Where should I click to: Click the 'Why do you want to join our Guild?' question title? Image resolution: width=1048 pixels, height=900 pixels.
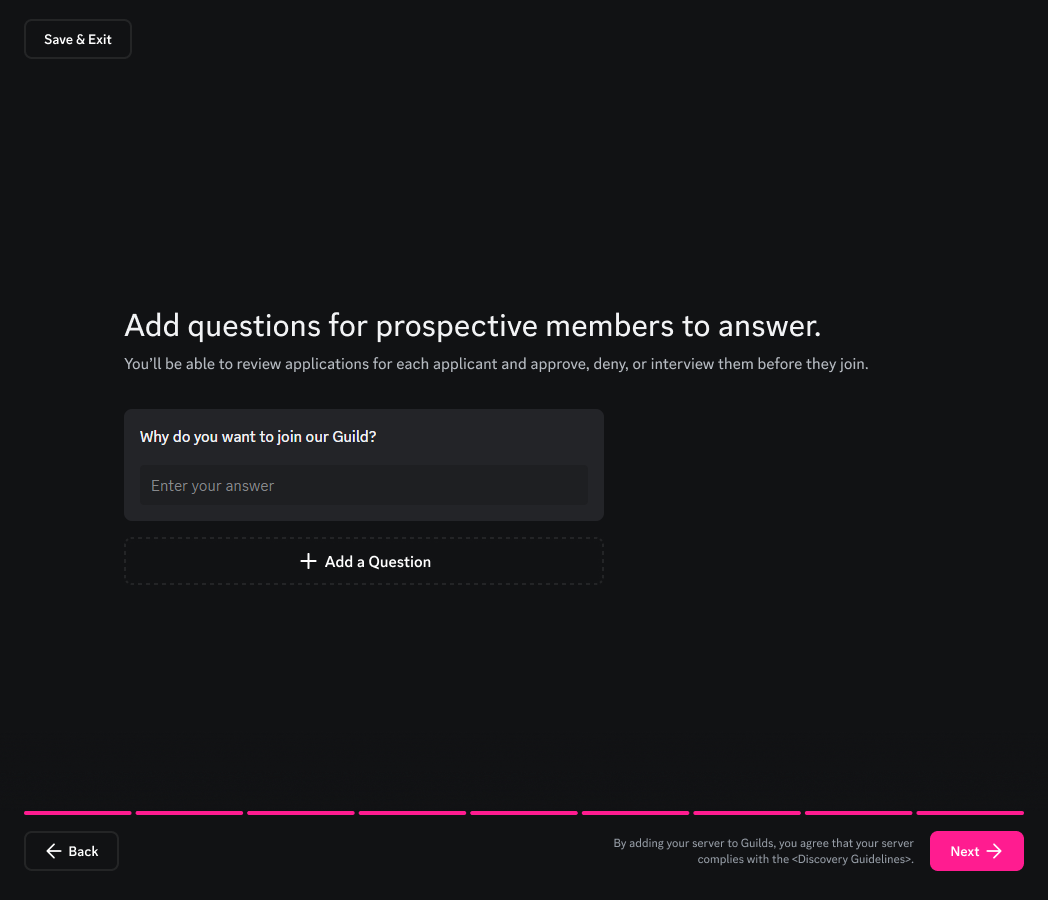coord(258,437)
